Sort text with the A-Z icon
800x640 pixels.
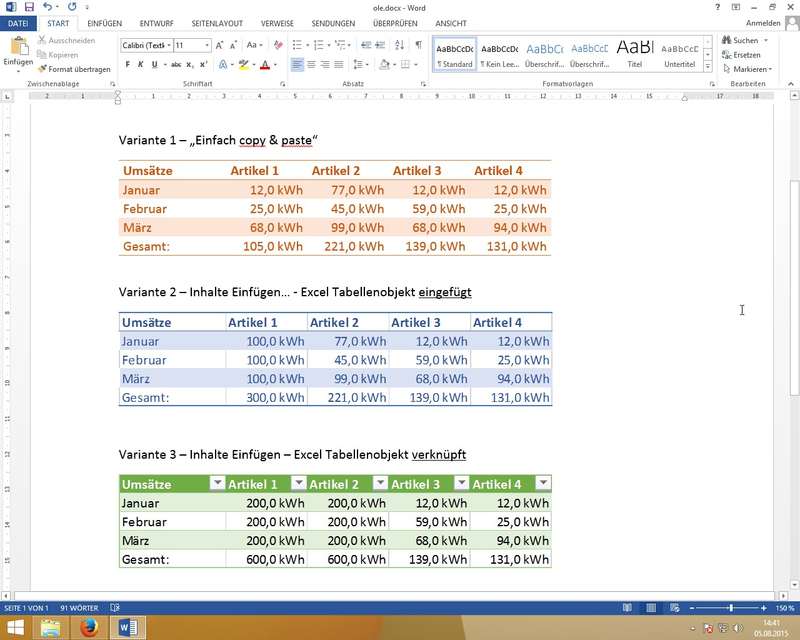coord(399,45)
